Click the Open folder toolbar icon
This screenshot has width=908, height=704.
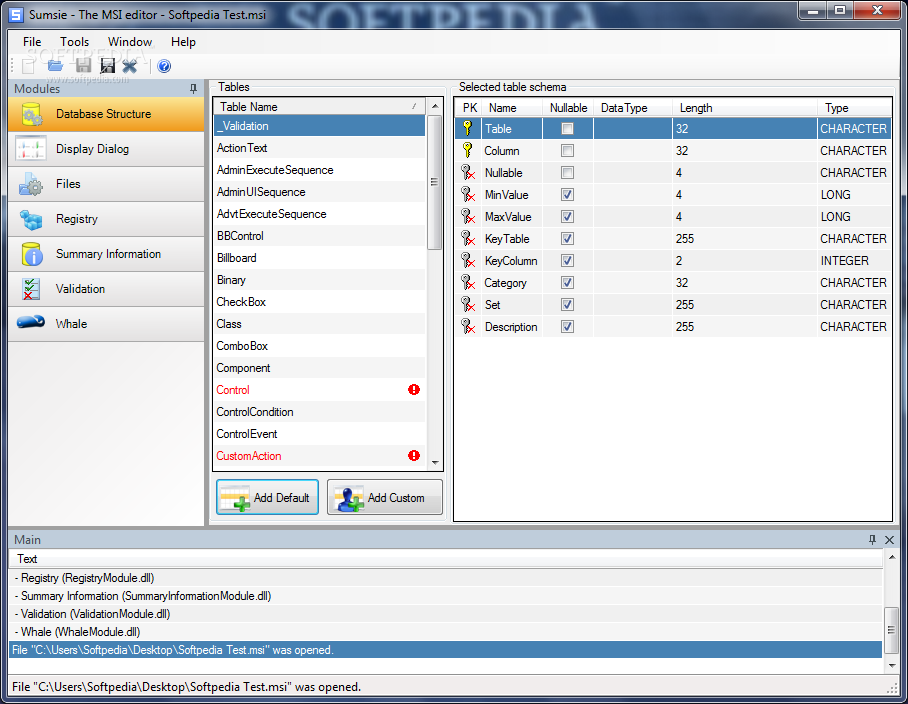(x=56, y=66)
